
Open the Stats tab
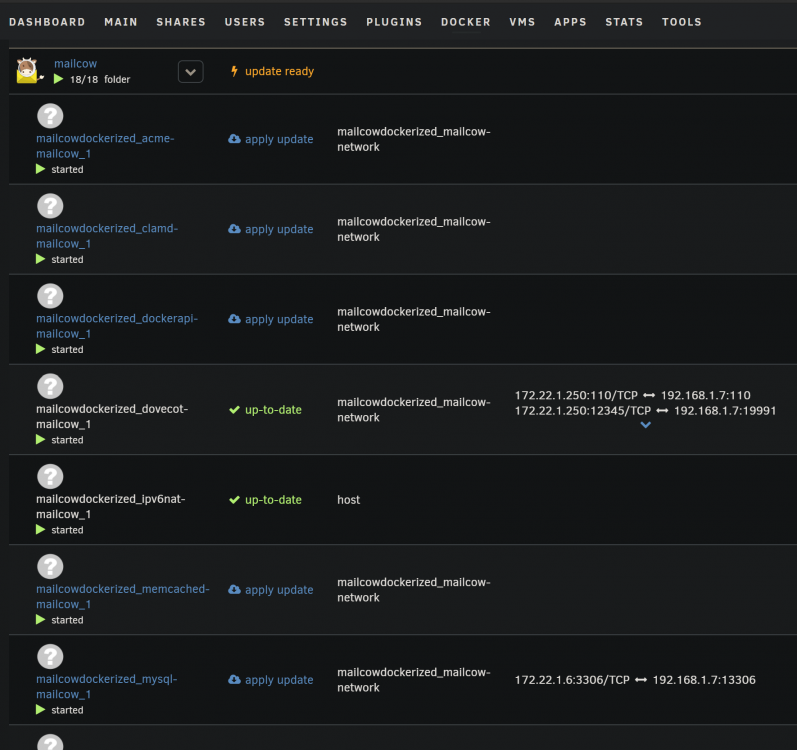click(x=624, y=22)
